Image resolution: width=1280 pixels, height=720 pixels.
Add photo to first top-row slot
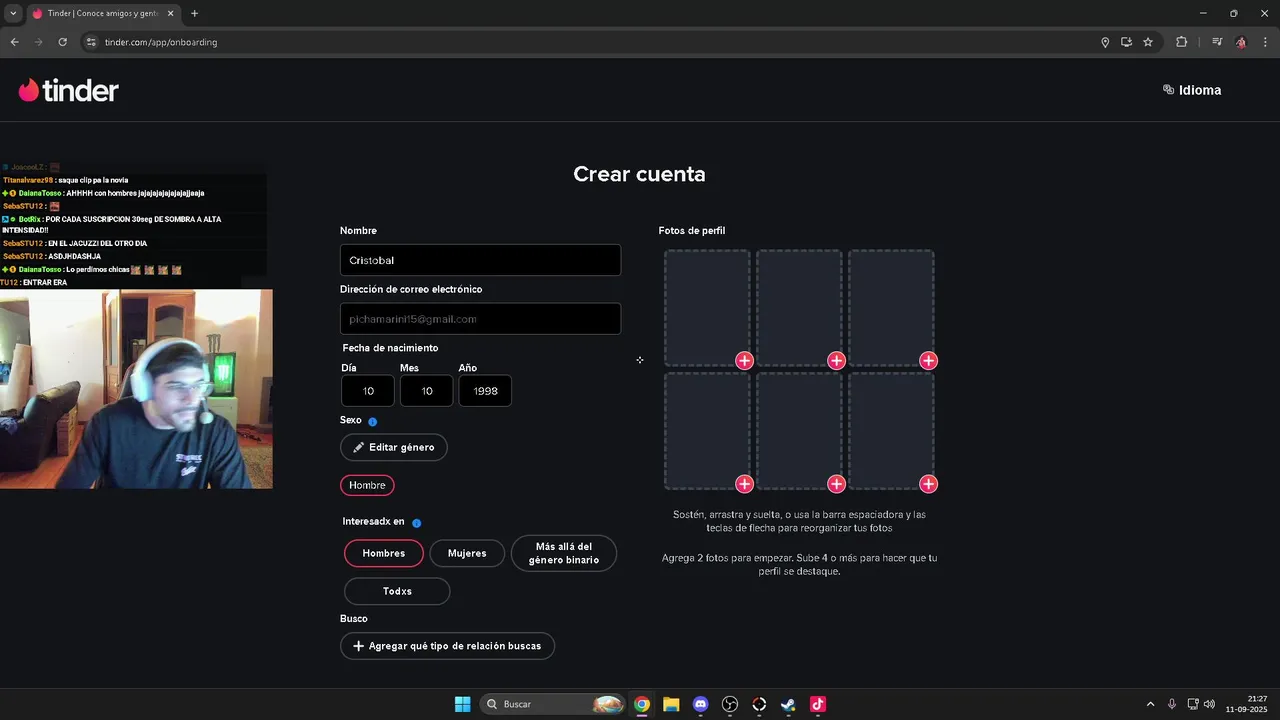point(744,361)
